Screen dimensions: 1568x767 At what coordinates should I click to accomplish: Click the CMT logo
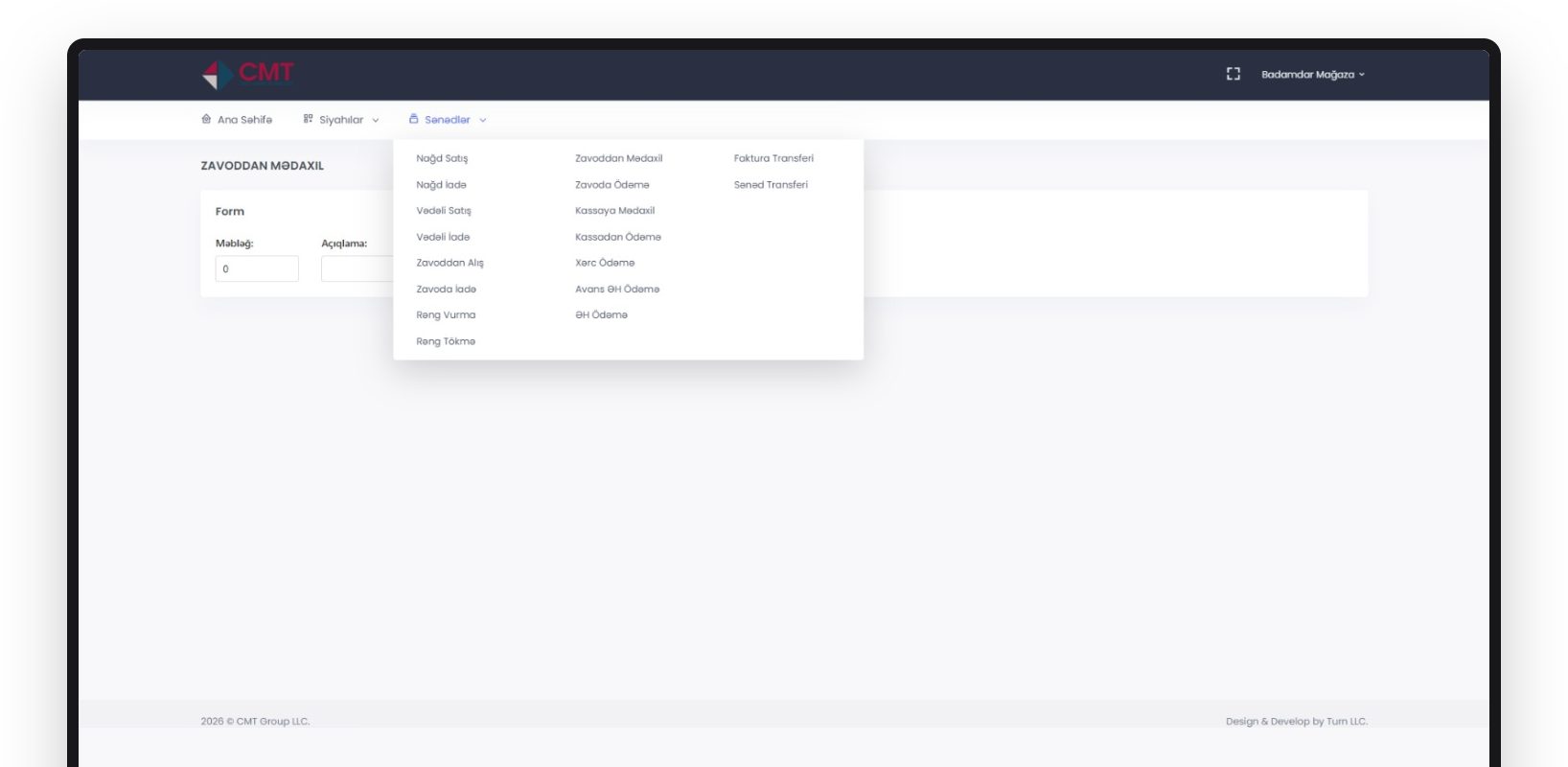(247, 74)
